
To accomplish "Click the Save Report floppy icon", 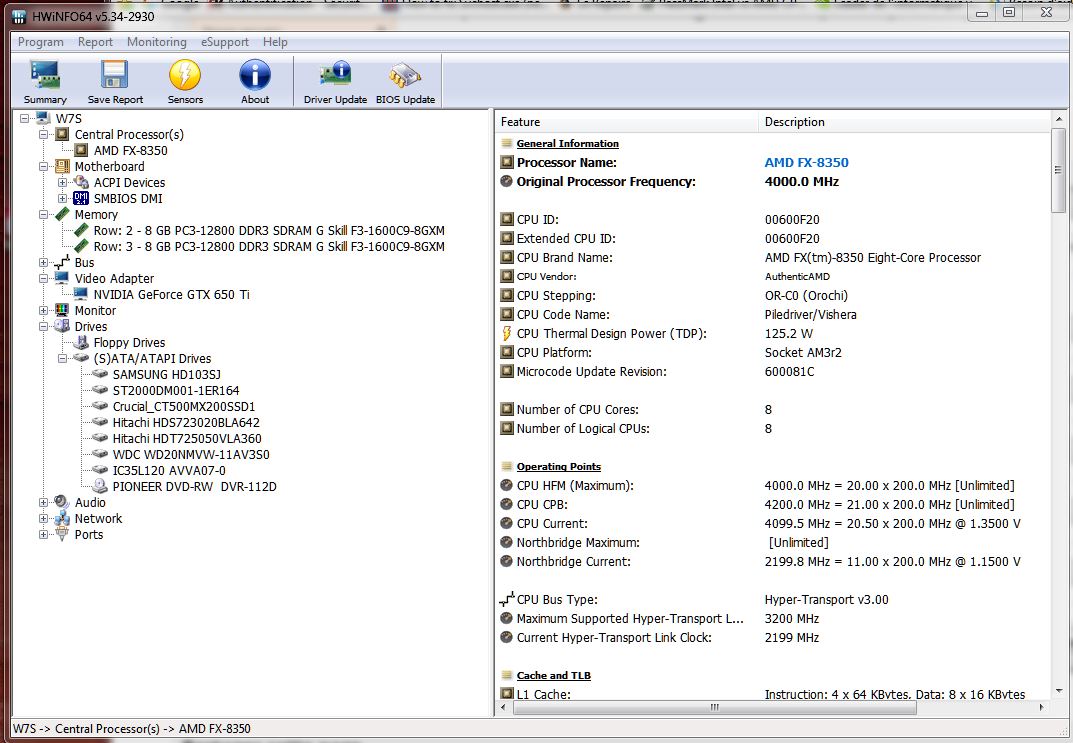I will [115, 81].
